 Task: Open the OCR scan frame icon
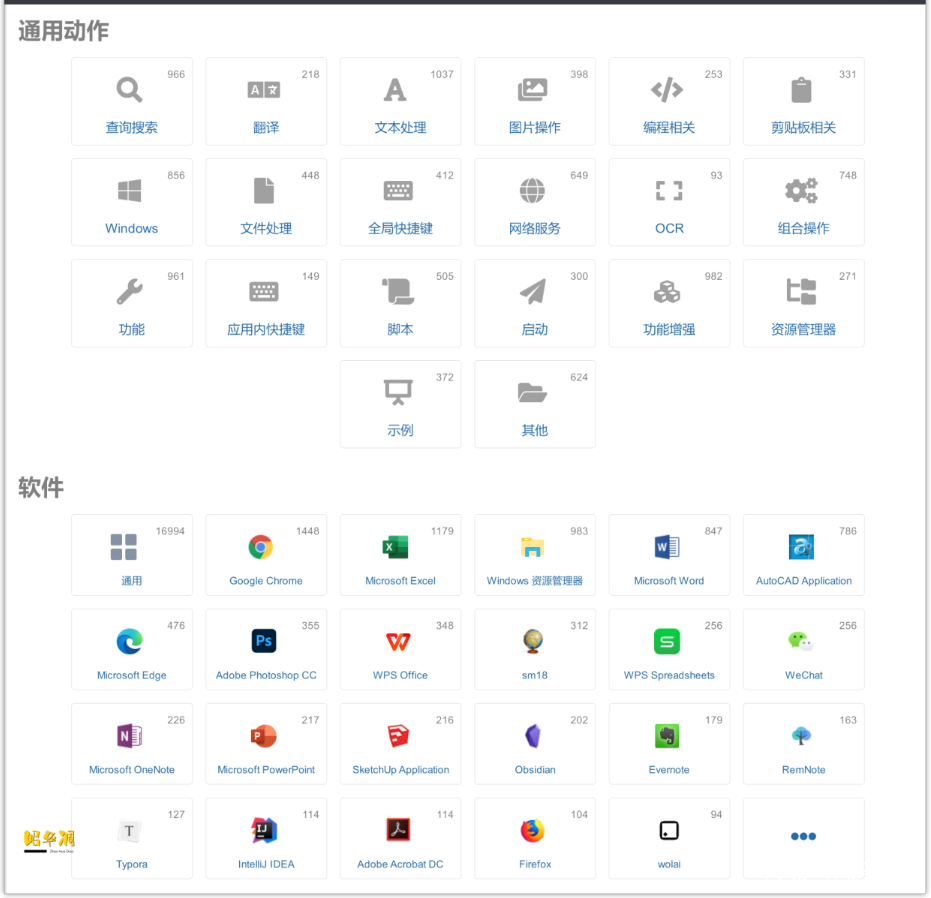pos(669,191)
